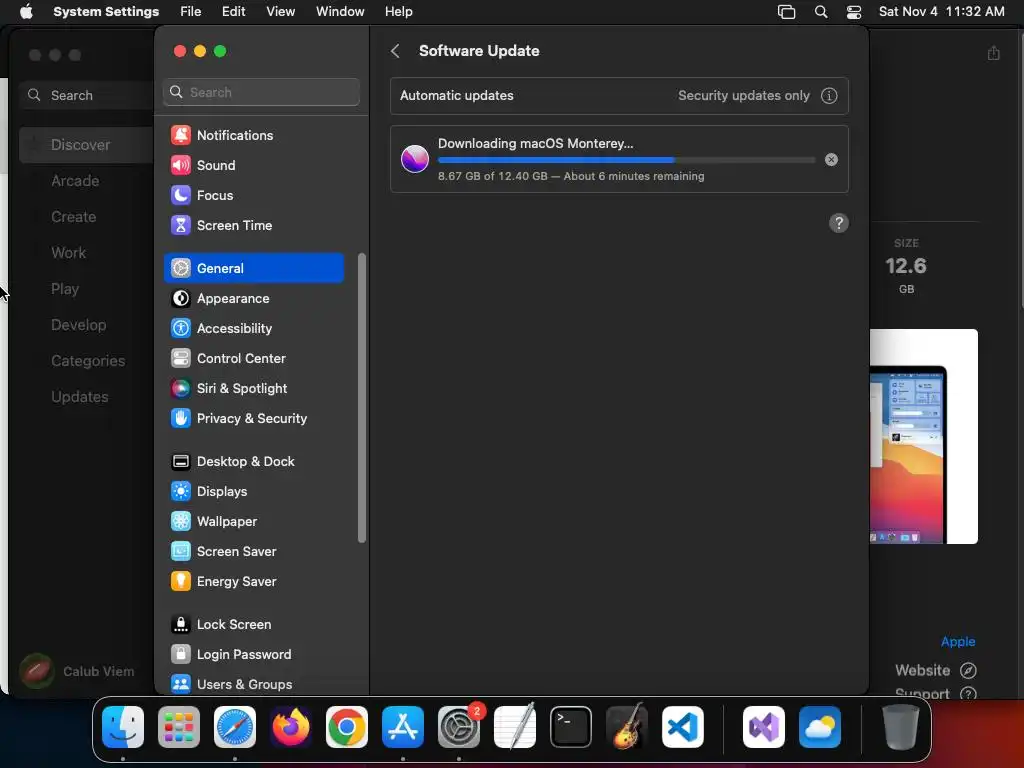Screen dimensions: 1024x768
Task: Click the macOS Monterey icon
Action: 415,159
